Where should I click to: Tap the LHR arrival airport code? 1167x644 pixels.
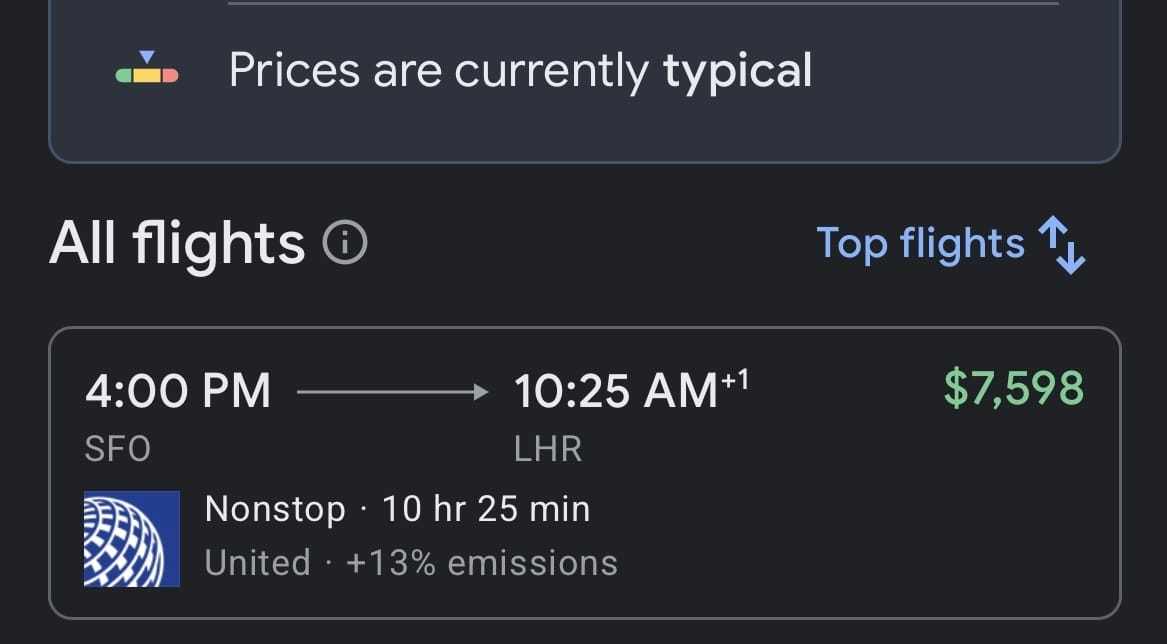pos(548,450)
